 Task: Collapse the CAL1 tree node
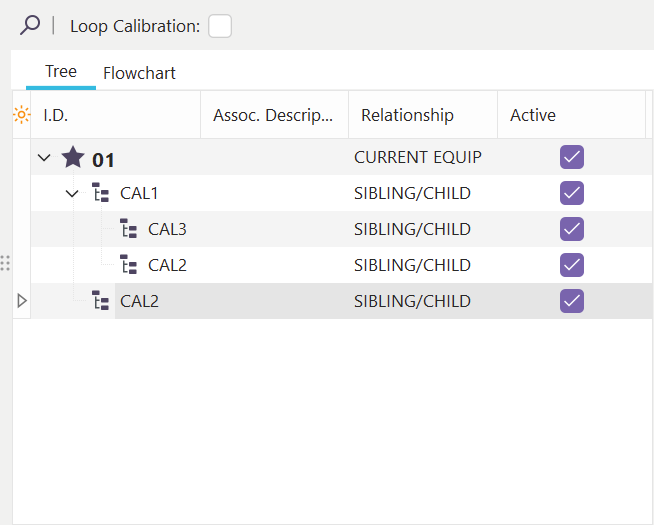(72, 193)
